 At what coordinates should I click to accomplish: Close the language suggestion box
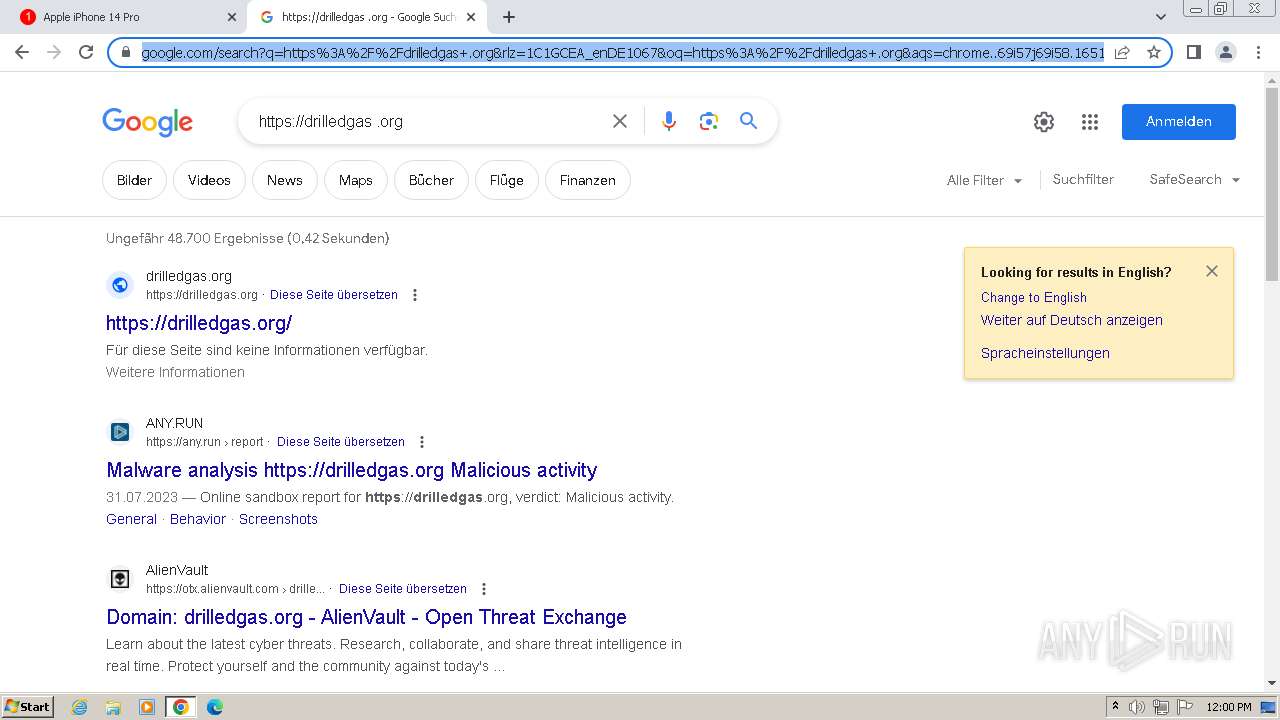click(x=1212, y=271)
